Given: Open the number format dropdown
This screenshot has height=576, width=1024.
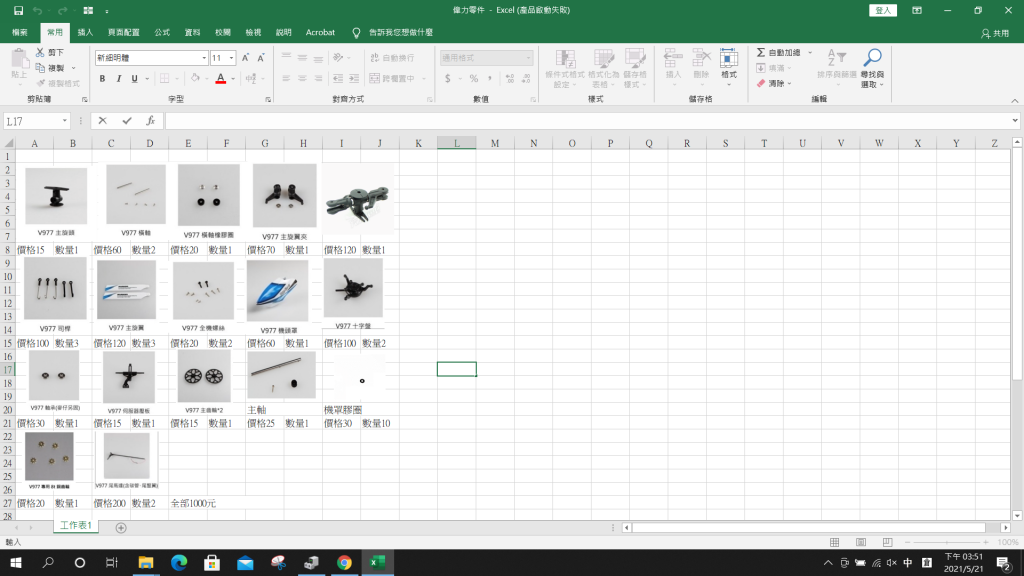Looking at the screenshot, I should click(528, 58).
